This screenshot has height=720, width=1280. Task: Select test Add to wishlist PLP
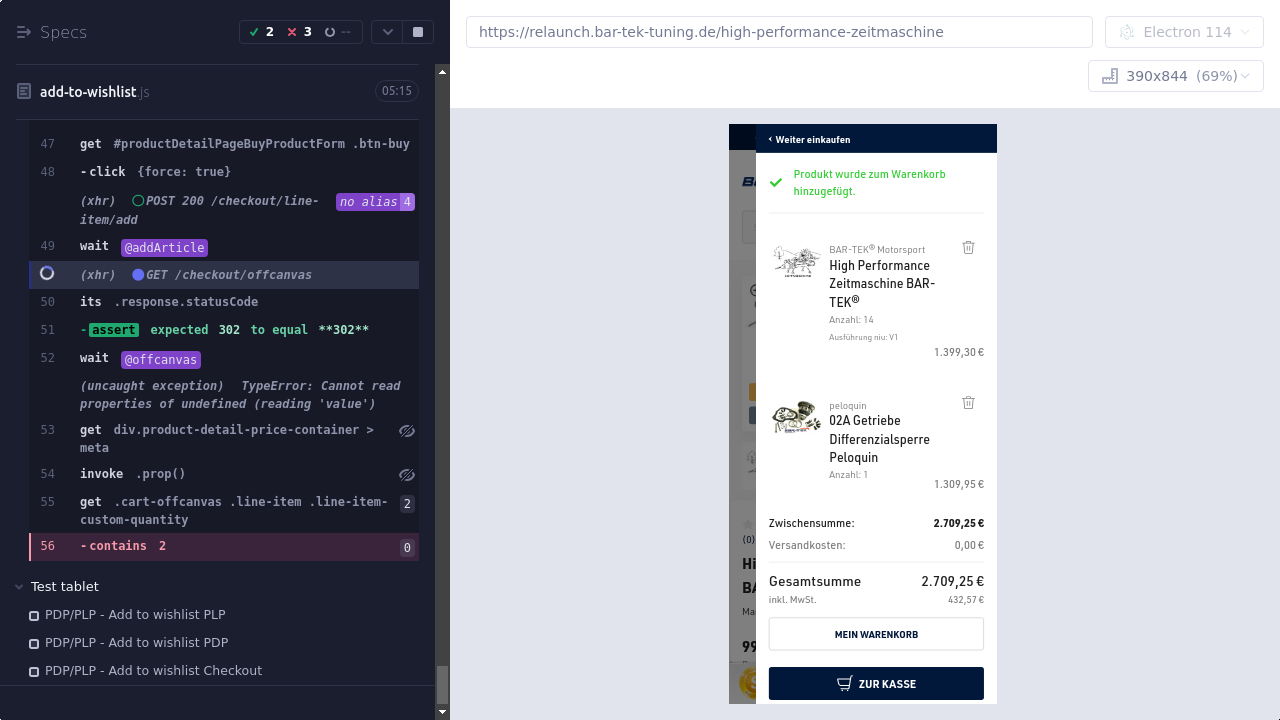point(135,615)
